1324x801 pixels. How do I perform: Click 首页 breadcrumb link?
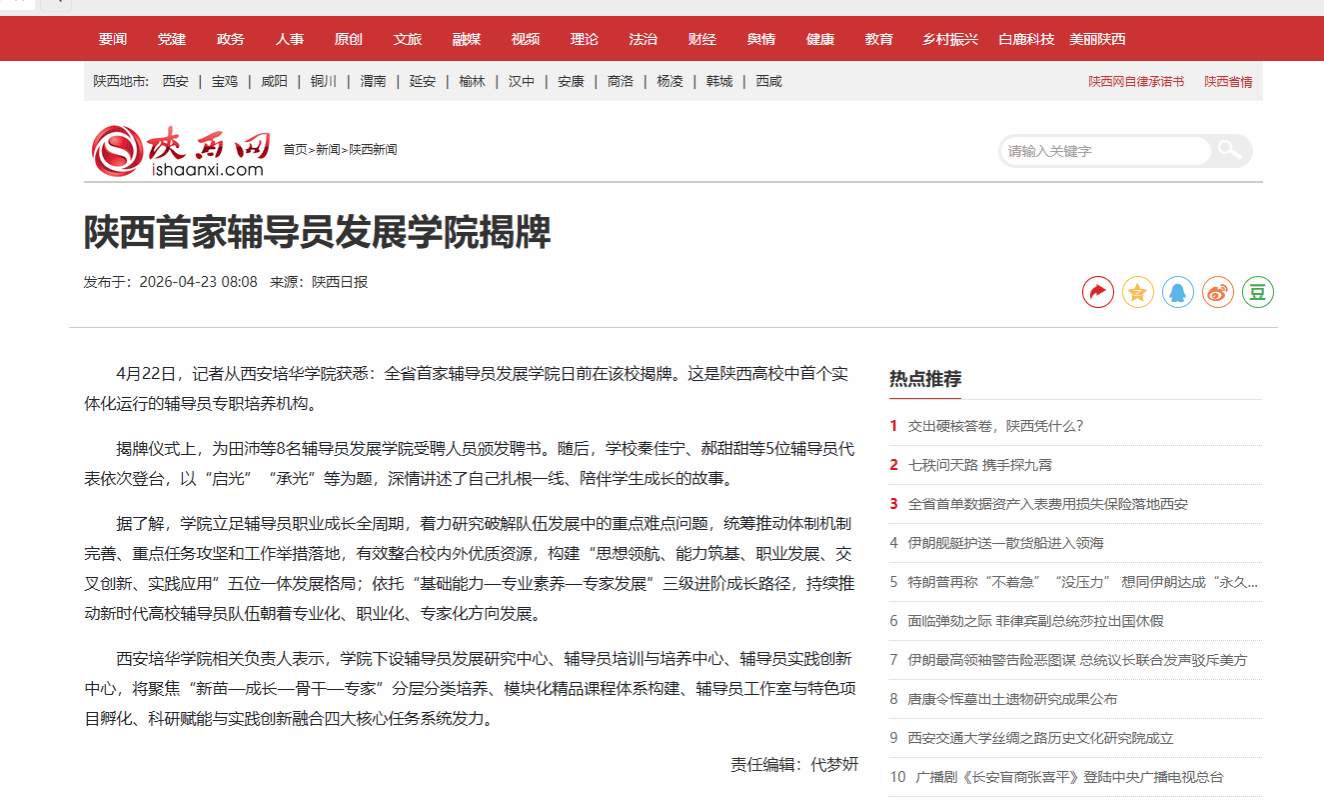[295, 149]
